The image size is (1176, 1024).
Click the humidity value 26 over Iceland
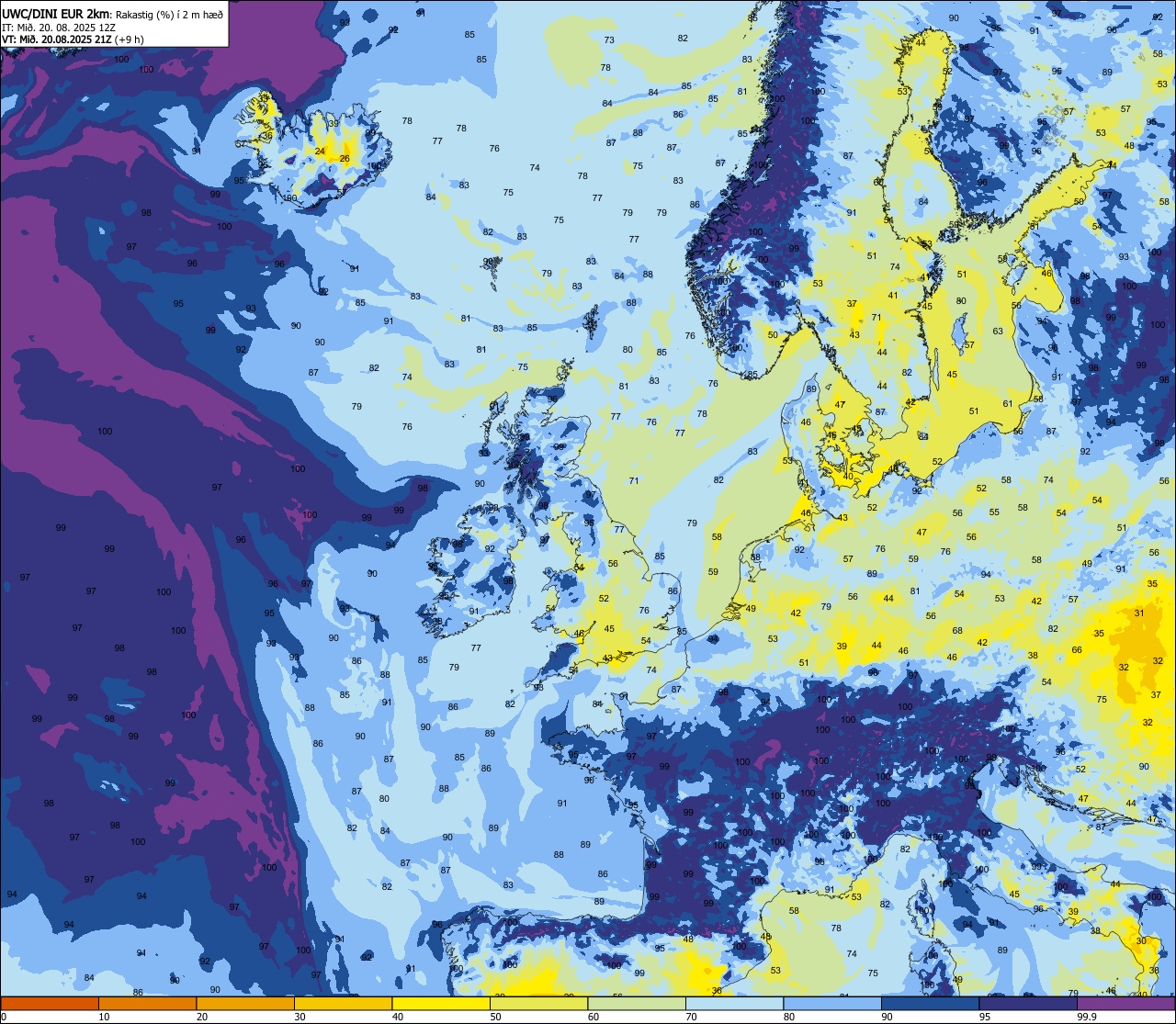coord(345,158)
